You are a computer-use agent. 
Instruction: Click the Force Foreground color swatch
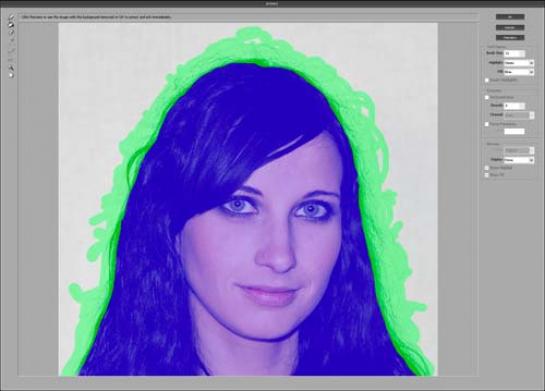pos(514,131)
